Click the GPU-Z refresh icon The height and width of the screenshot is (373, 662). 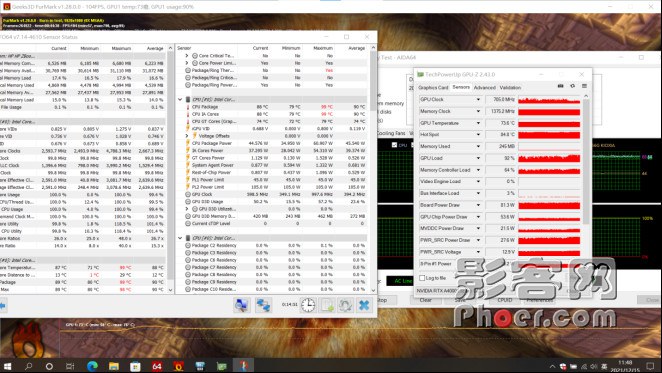572,86
